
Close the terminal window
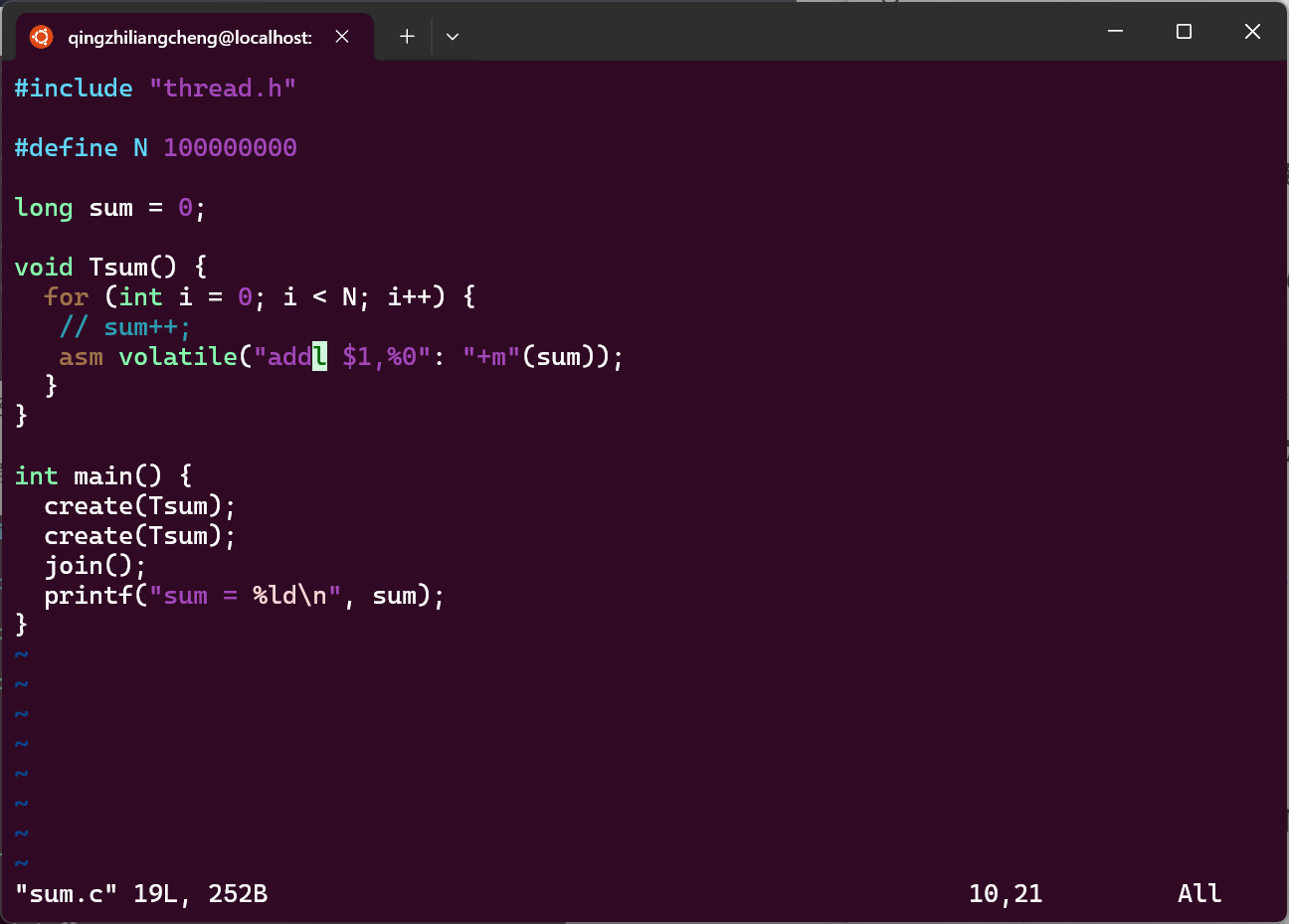(x=1252, y=32)
